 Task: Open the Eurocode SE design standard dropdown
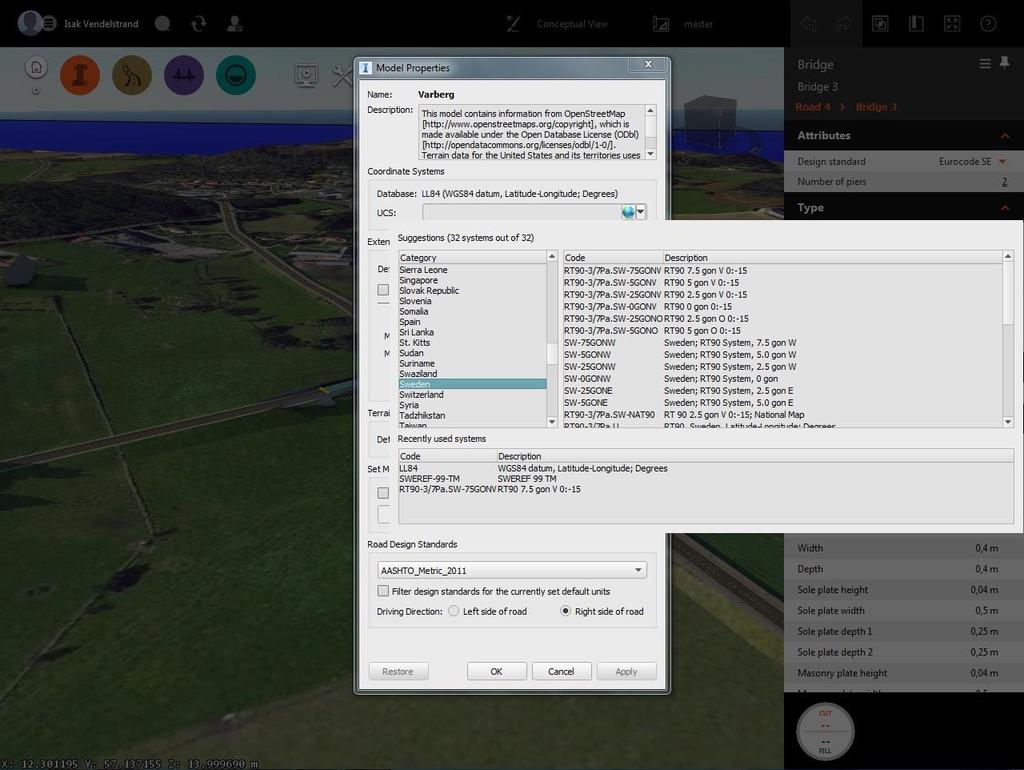(x=972, y=161)
